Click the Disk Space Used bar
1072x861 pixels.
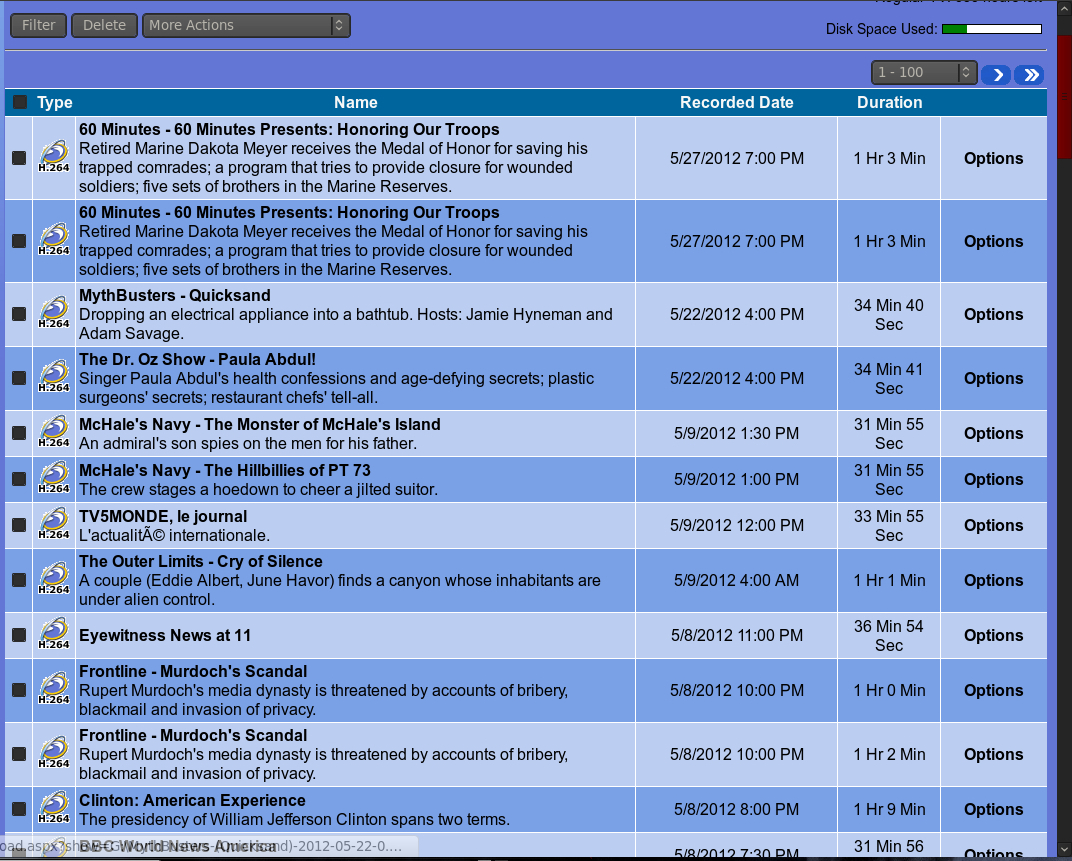coord(991,29)
